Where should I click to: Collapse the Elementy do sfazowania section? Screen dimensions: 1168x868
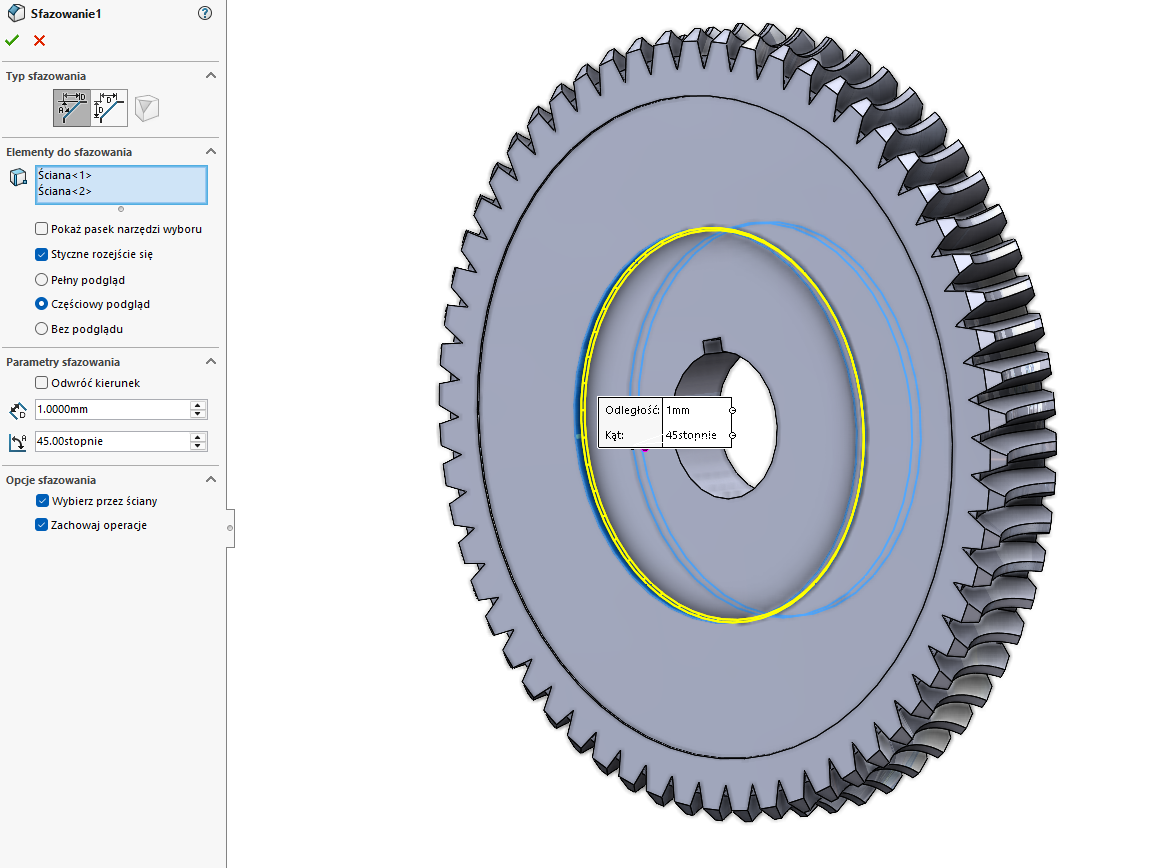(x=211, y=151)
